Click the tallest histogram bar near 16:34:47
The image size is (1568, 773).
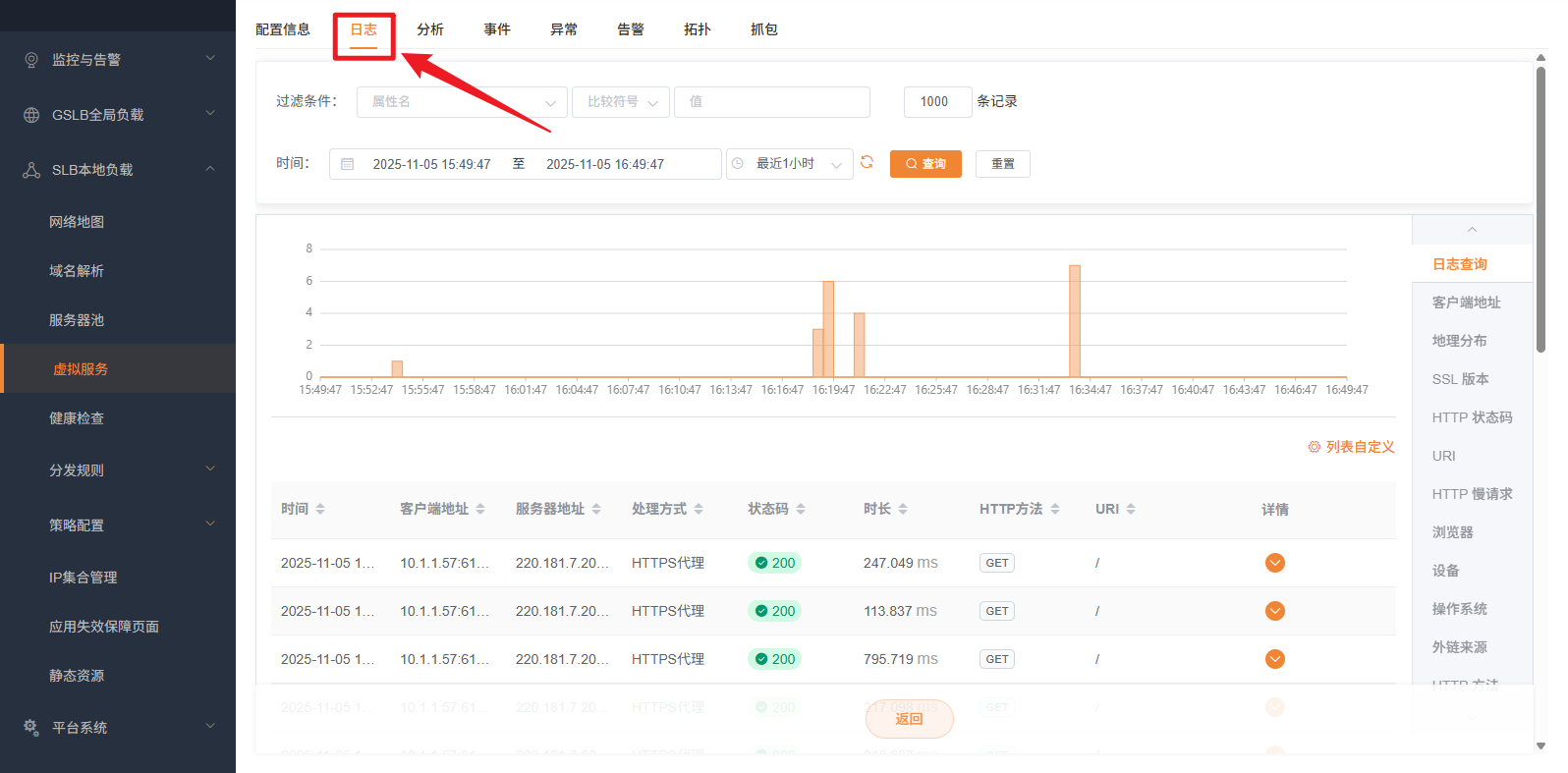1075,320
